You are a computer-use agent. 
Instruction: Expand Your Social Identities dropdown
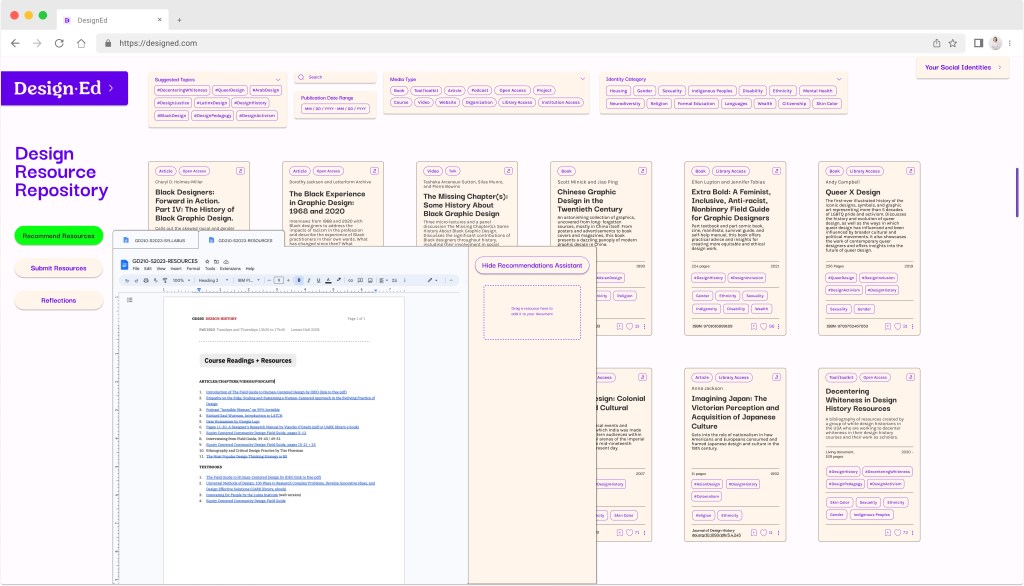click(x=961, y=67)
